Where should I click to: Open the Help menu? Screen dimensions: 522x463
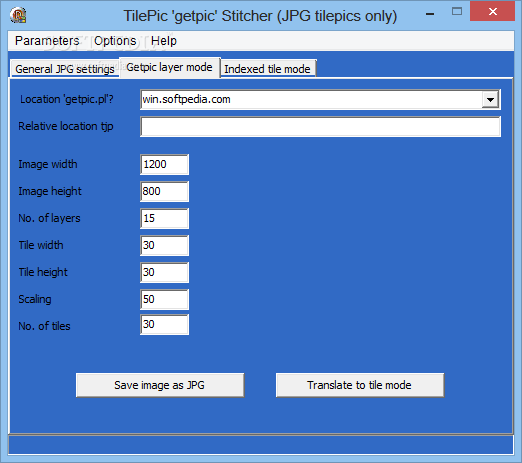(164, 41)
